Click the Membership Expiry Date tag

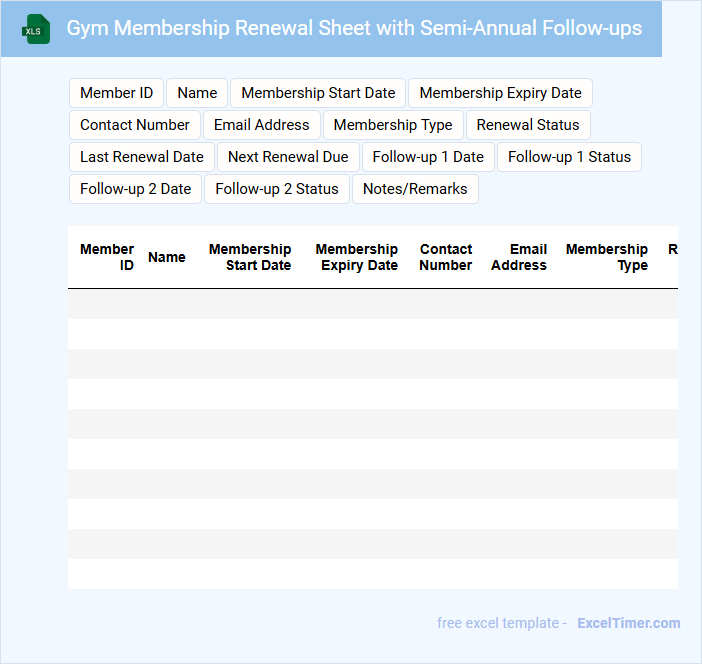tap(500, 93)
